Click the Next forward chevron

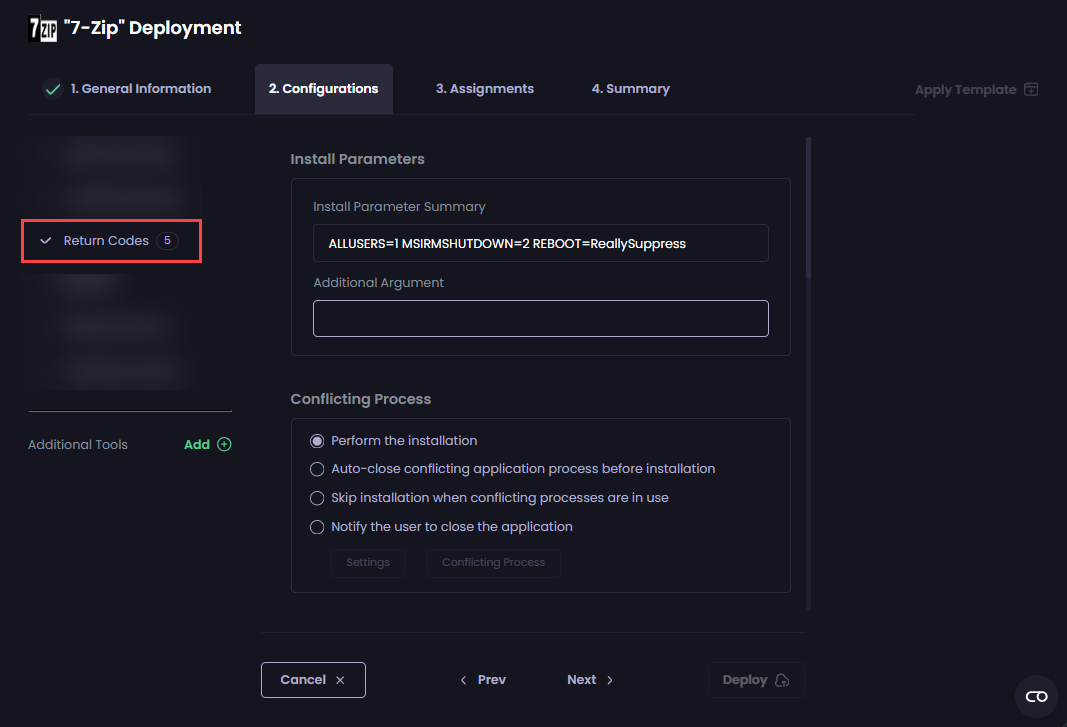(609, 679)
